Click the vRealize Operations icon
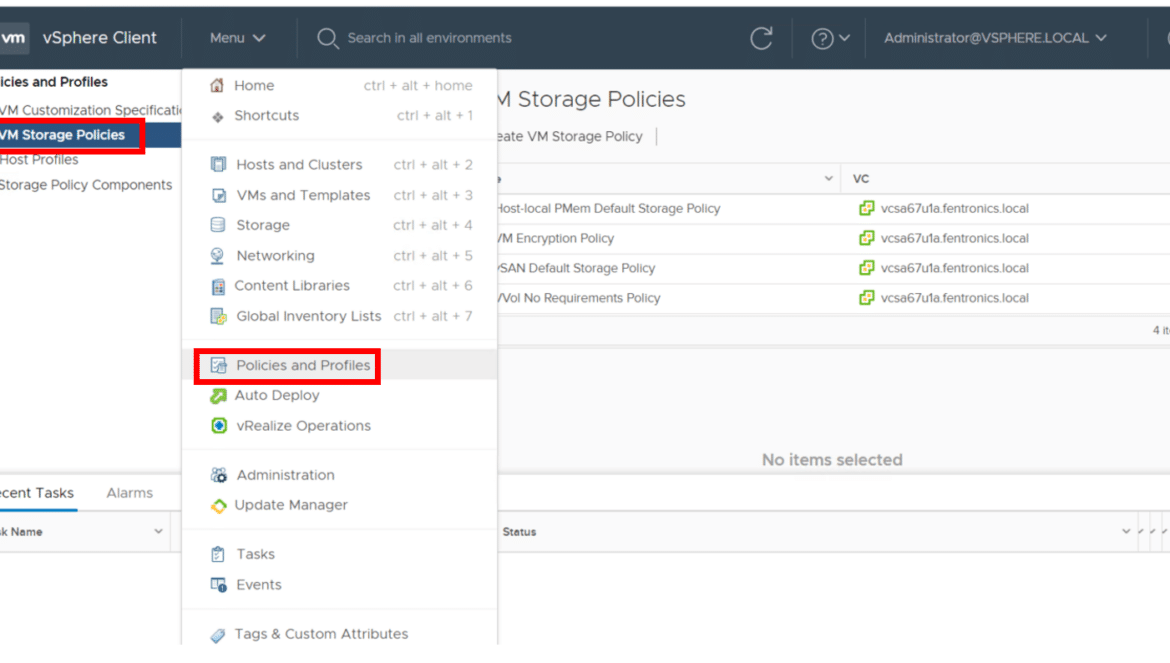 coord(219,426)
